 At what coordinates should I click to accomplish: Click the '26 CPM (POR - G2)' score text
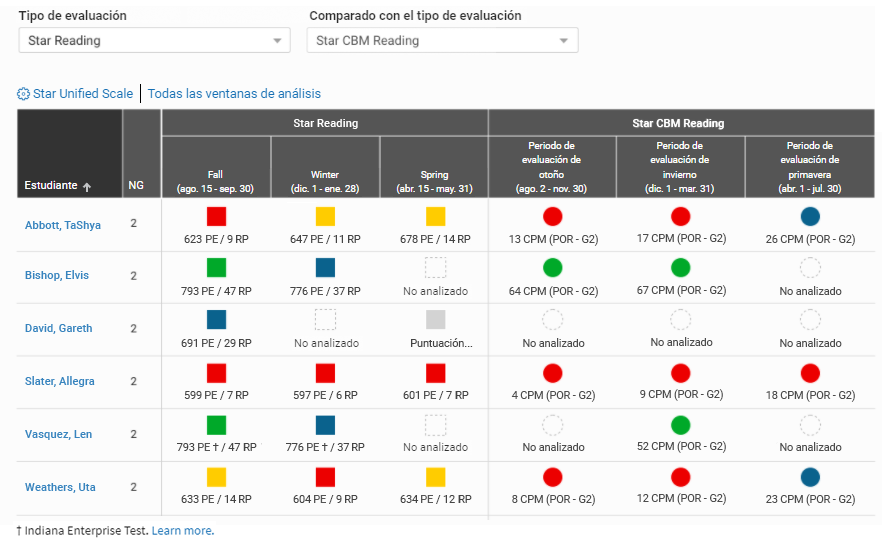(x=810, y=239)
